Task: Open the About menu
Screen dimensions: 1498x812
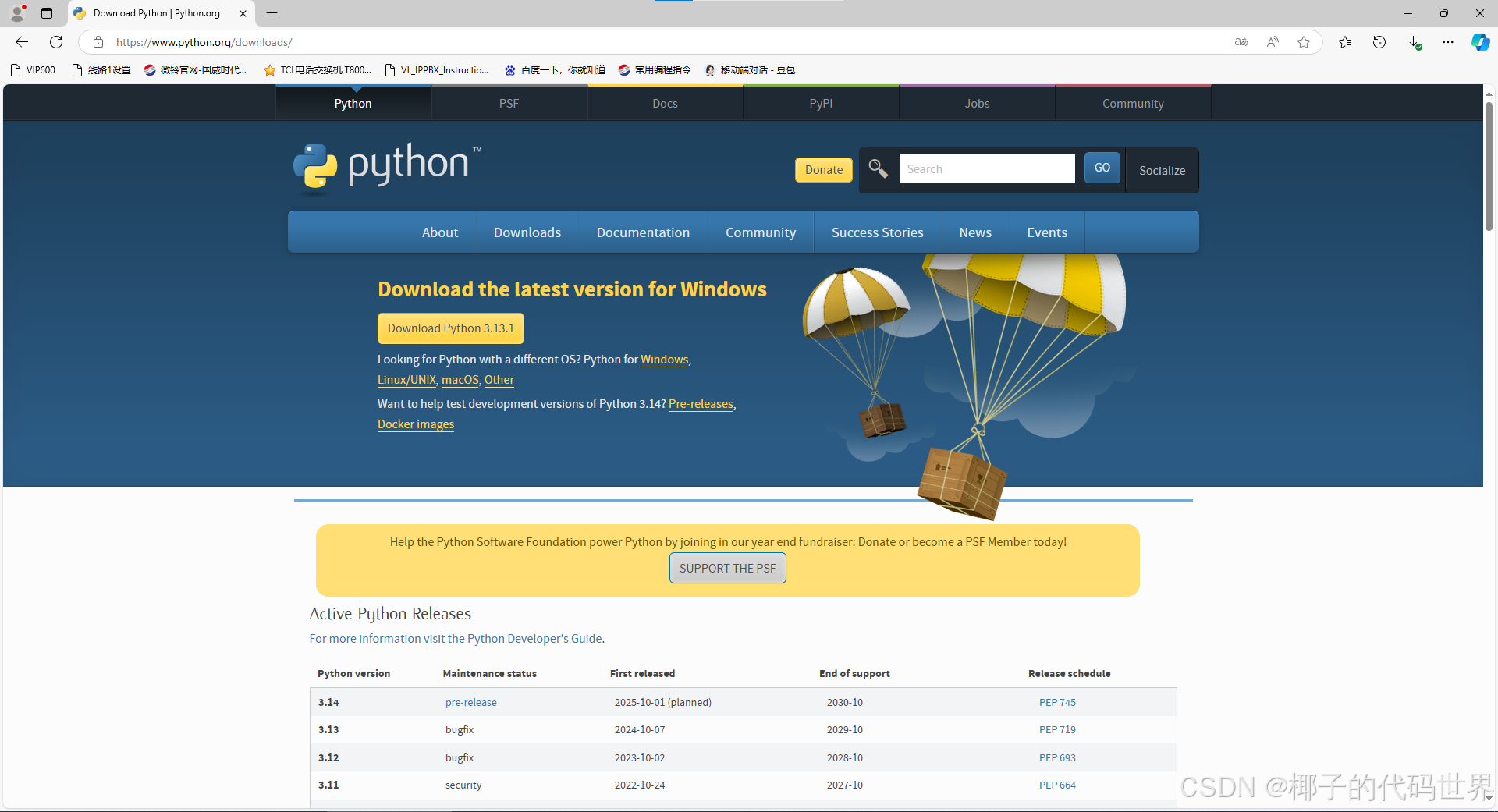Action: 440,232
